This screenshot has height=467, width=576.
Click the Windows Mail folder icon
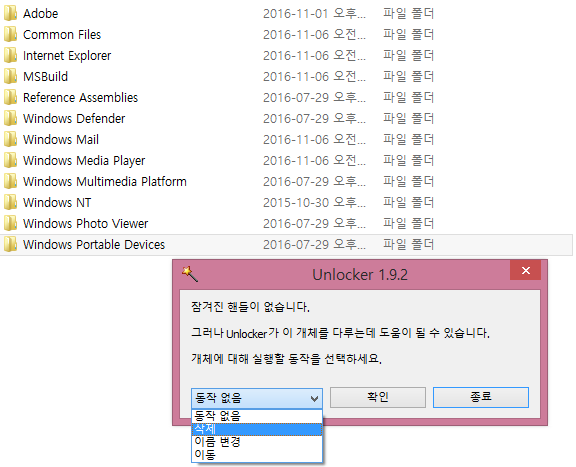click(x=10, y=140)
